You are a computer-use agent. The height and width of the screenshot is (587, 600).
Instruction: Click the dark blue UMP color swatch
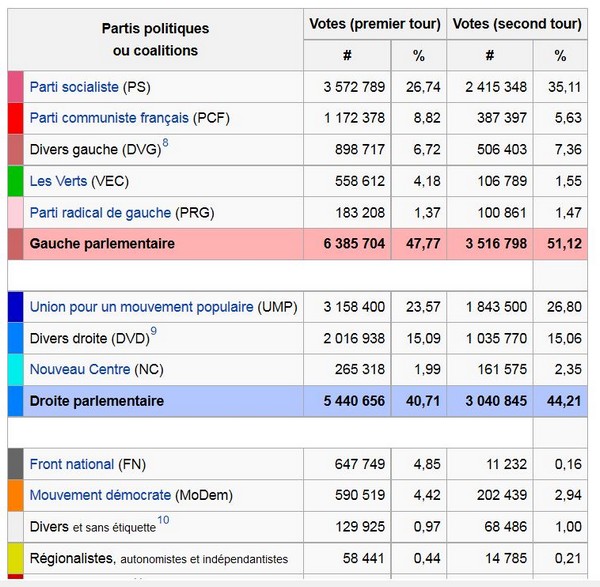point(15,307)
